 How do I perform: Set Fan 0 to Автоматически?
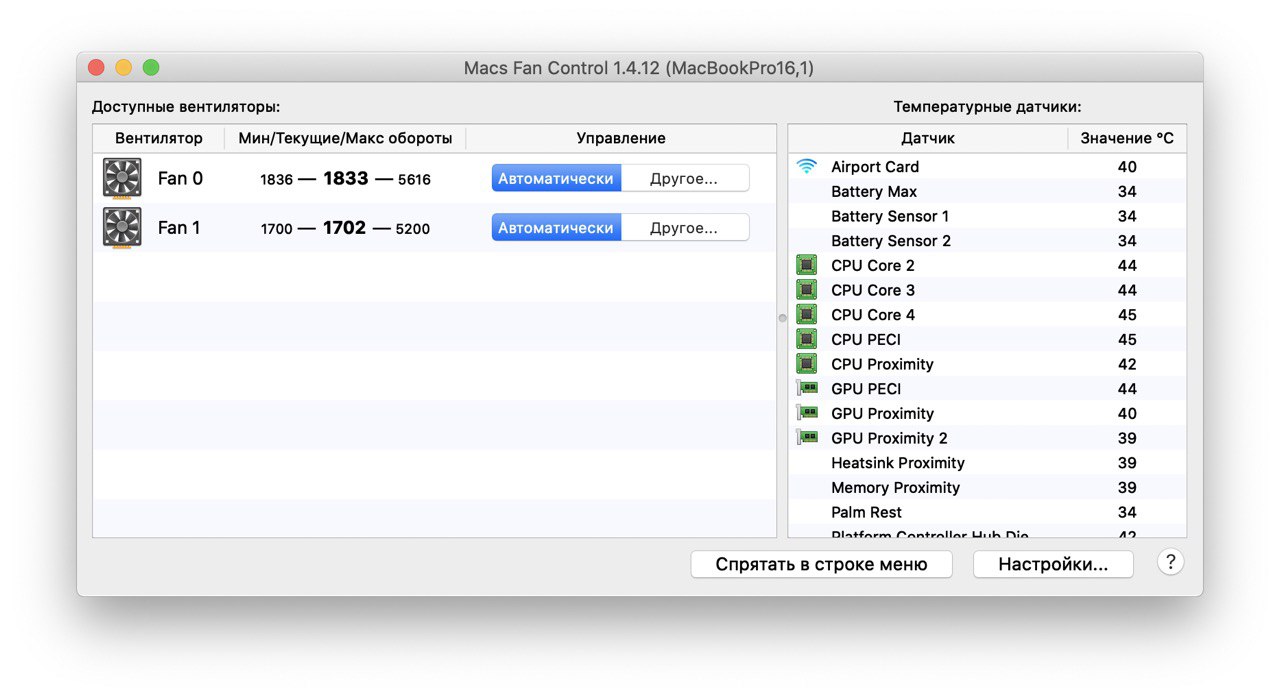point(556,179)
